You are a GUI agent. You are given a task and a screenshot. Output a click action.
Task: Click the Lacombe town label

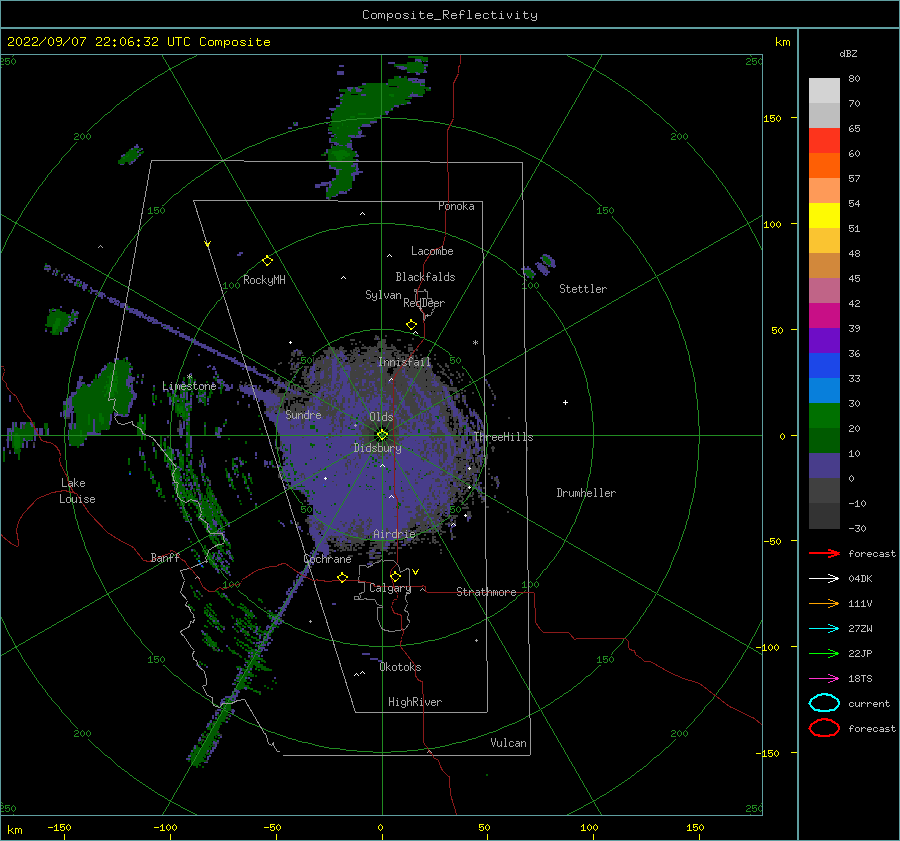[x=432, y=251]
